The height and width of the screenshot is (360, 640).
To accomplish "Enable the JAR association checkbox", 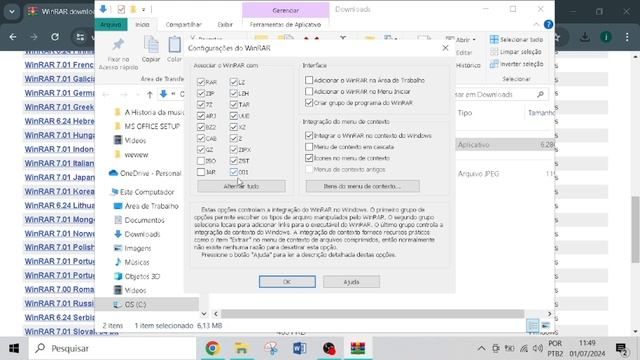I will (201, 172).
